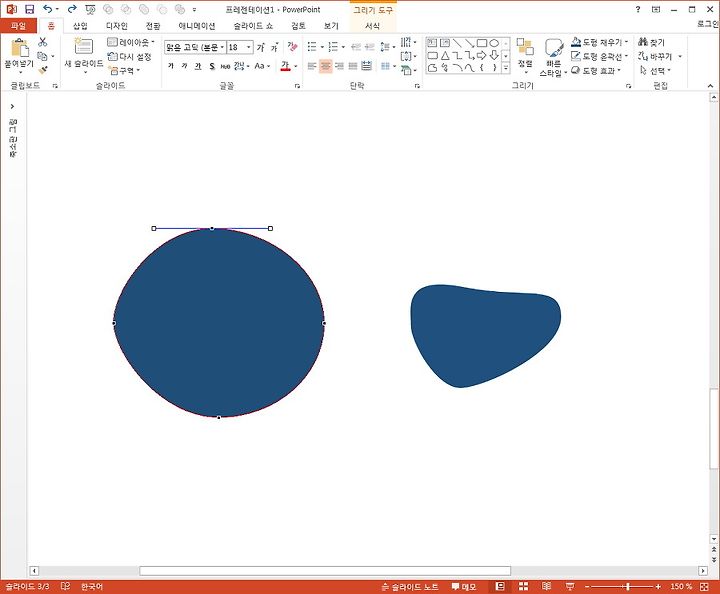Click the Paste (붙여넣기) clipboard icon

[x=19, y=48]
